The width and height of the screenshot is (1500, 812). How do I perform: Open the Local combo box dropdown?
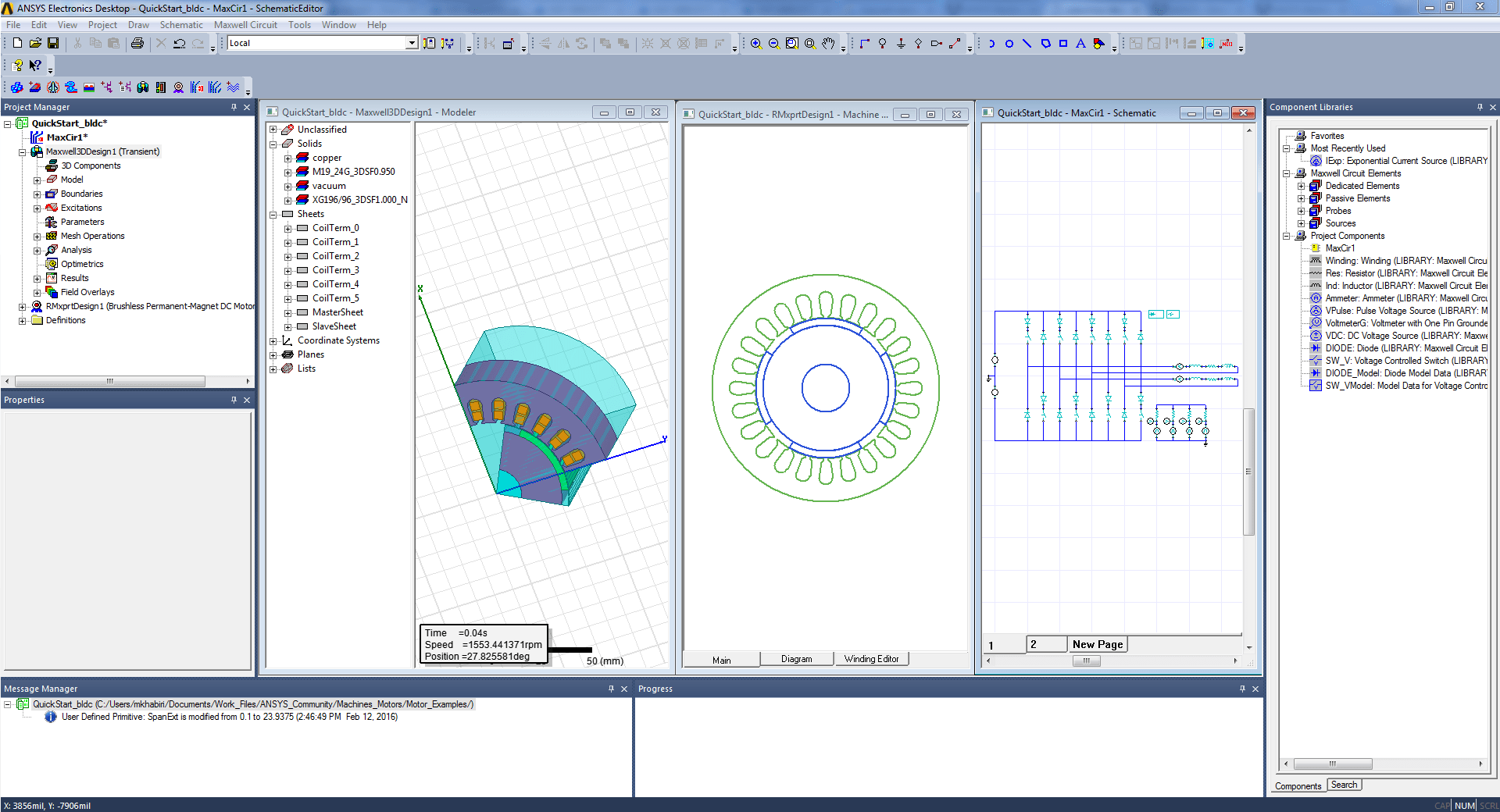click(412, 43)
